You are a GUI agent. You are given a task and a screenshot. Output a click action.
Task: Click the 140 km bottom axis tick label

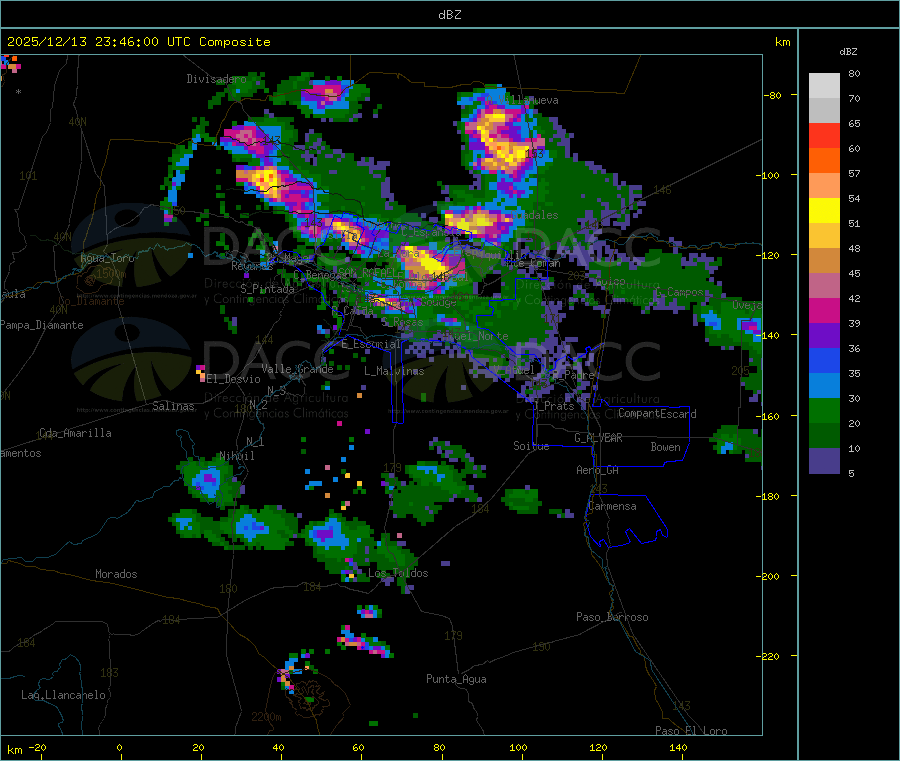click(678, 747)
